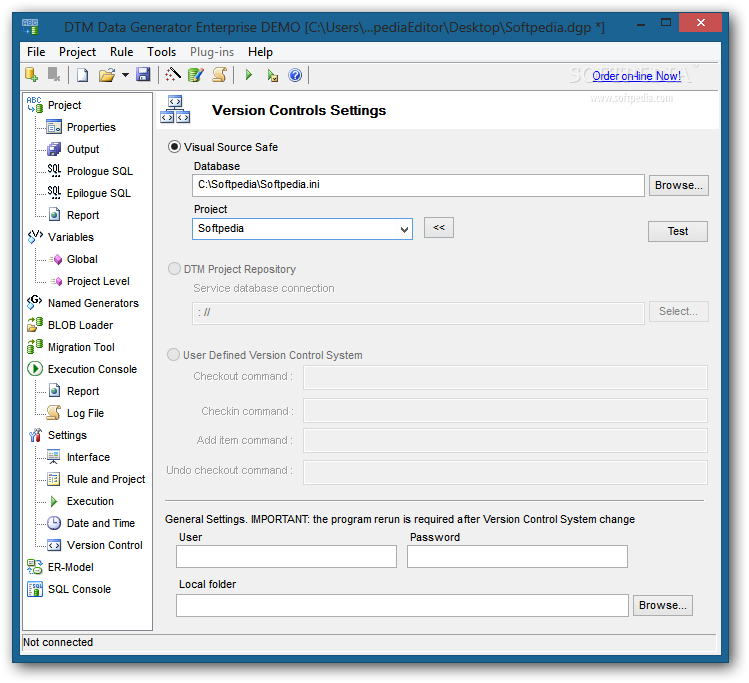Click the edit database pencil toolbar icon

[x=195, y=75]
